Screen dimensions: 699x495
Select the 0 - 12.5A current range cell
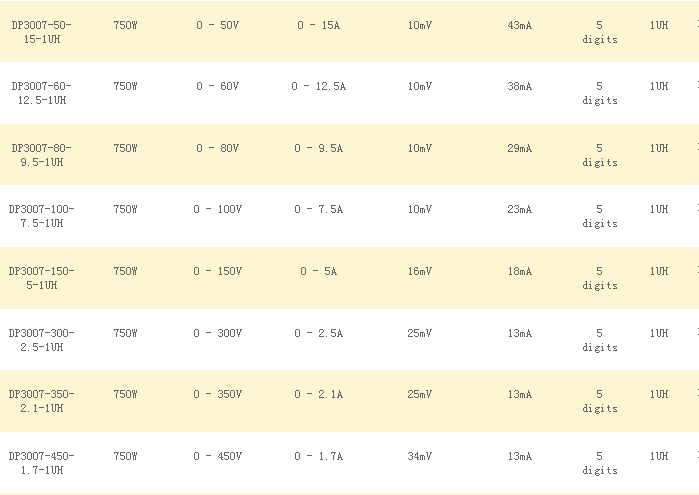click(x=319, y=87)
